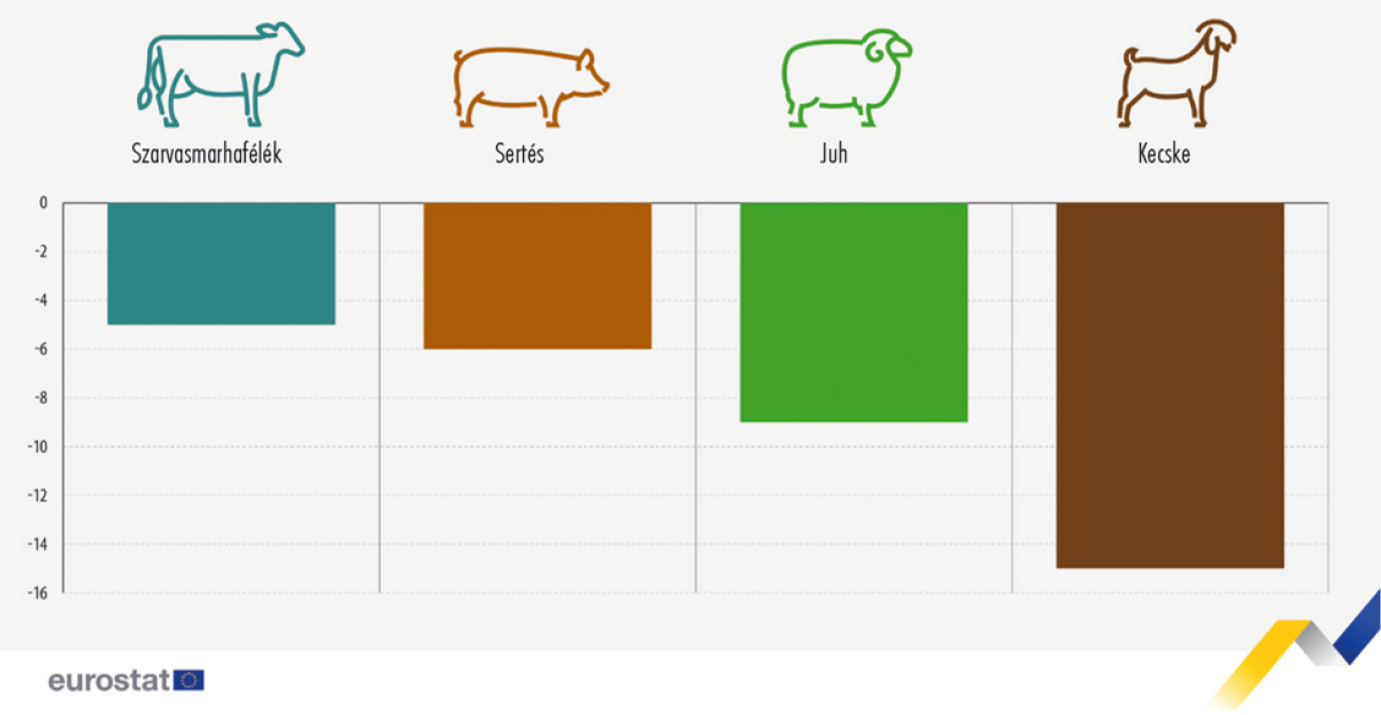Click the orange pig icon
This screenshot has width=1381, height=715.
coord(530,87)
